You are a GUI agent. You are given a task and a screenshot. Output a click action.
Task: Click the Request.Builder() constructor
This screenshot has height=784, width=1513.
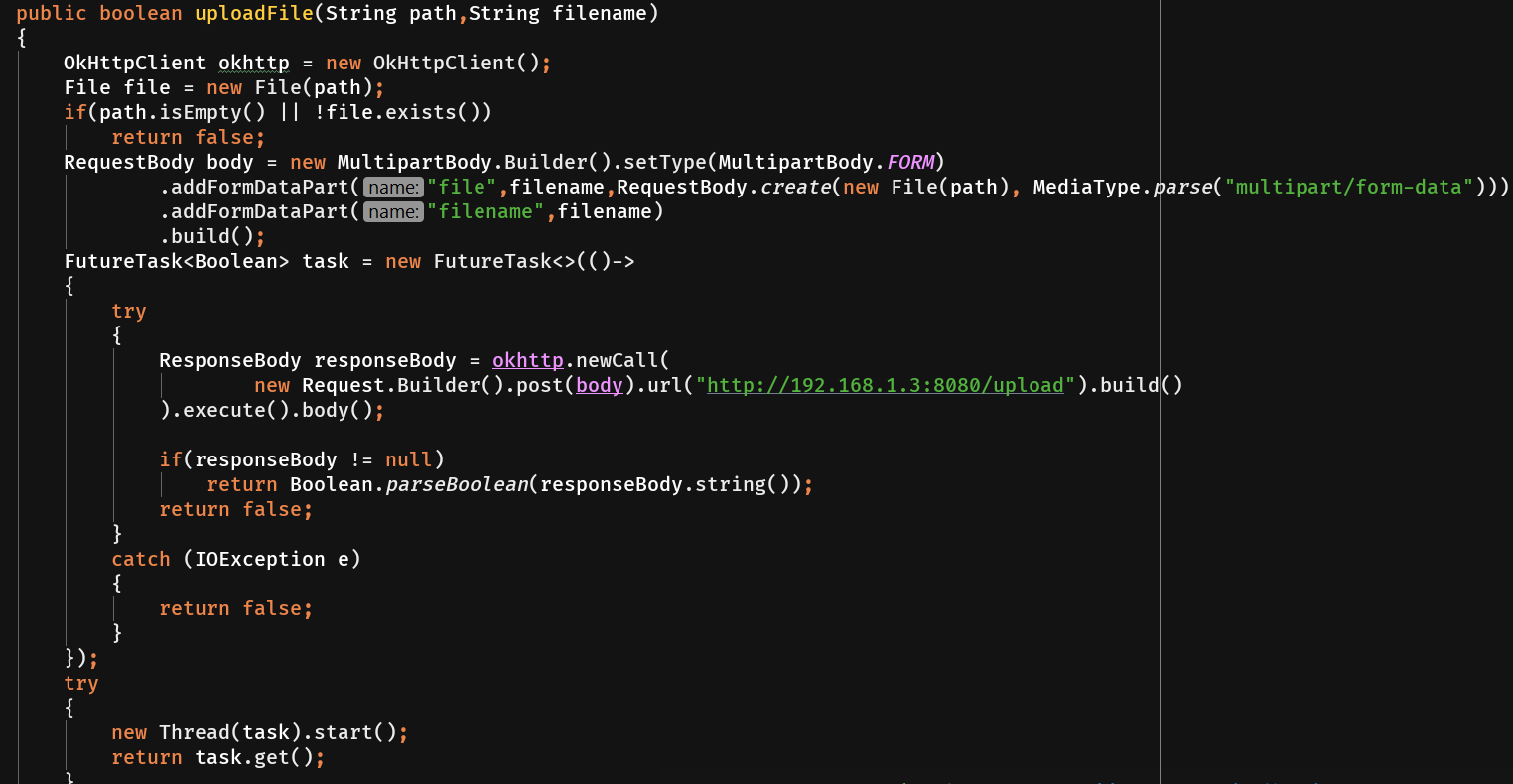(403, 385)
